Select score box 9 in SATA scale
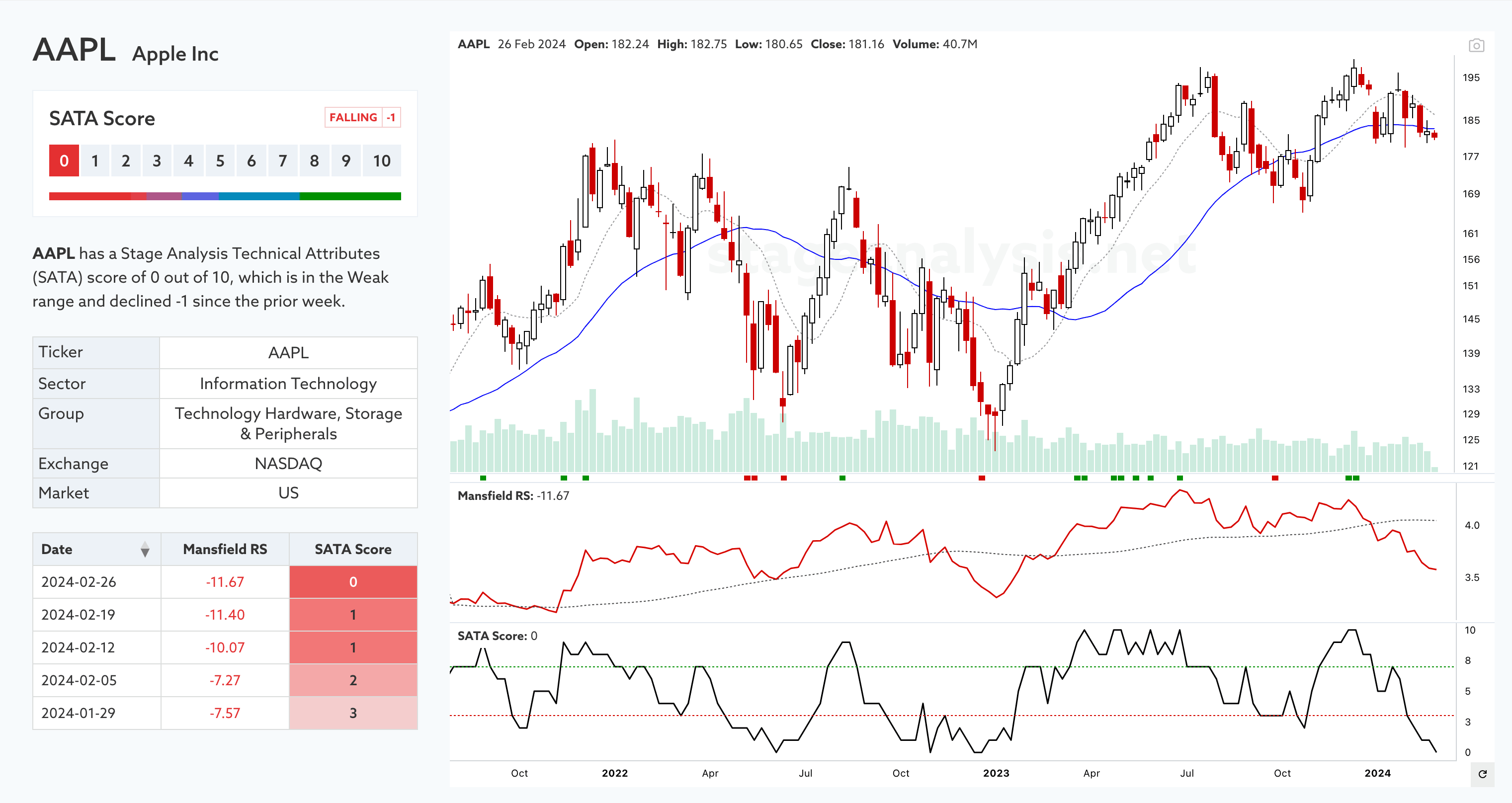 pos(346,161)
